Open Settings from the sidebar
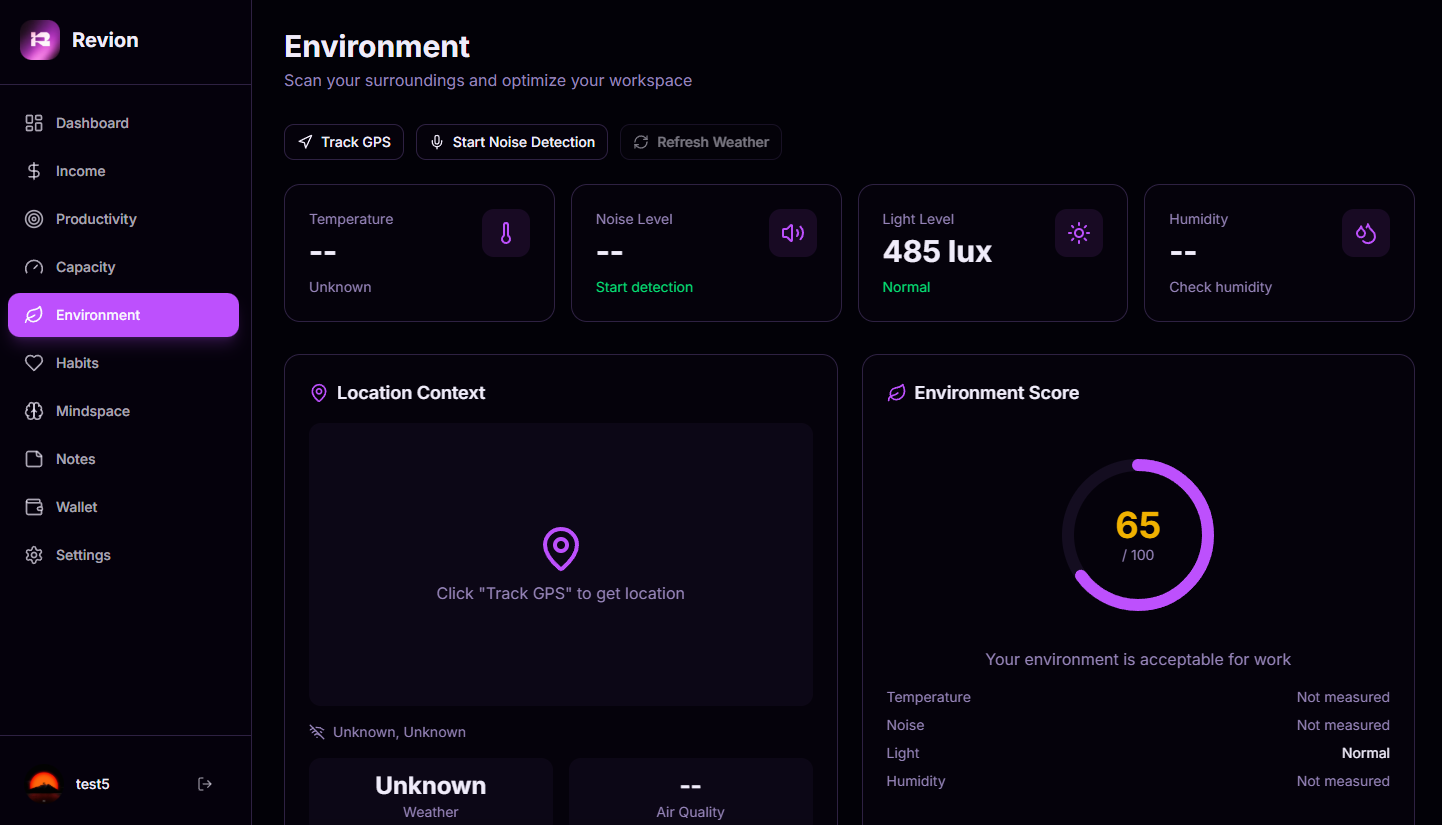Viewport: 1442px width, 825px height. pos(83,555)
